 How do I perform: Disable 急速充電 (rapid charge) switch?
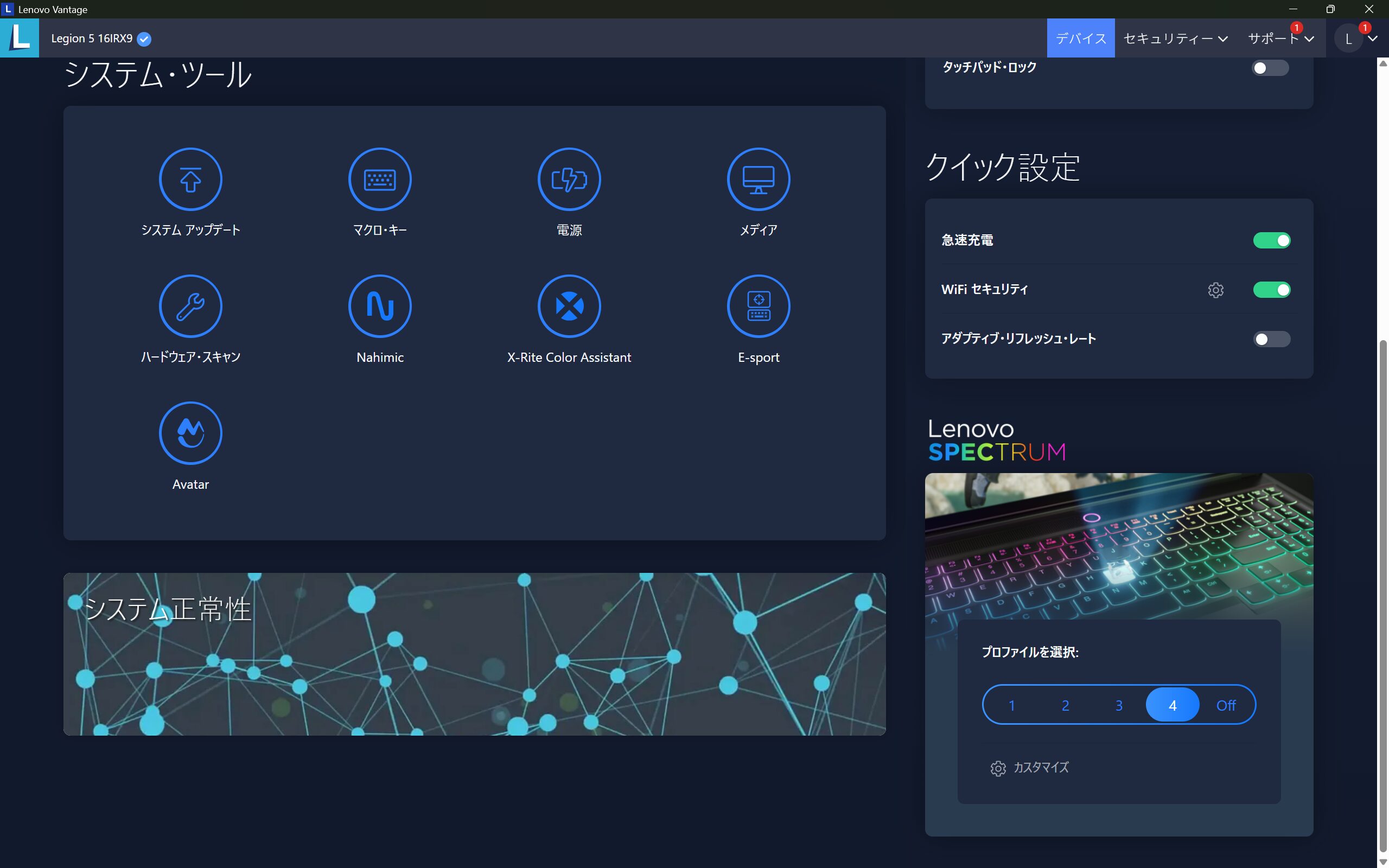click(1272, 240)
